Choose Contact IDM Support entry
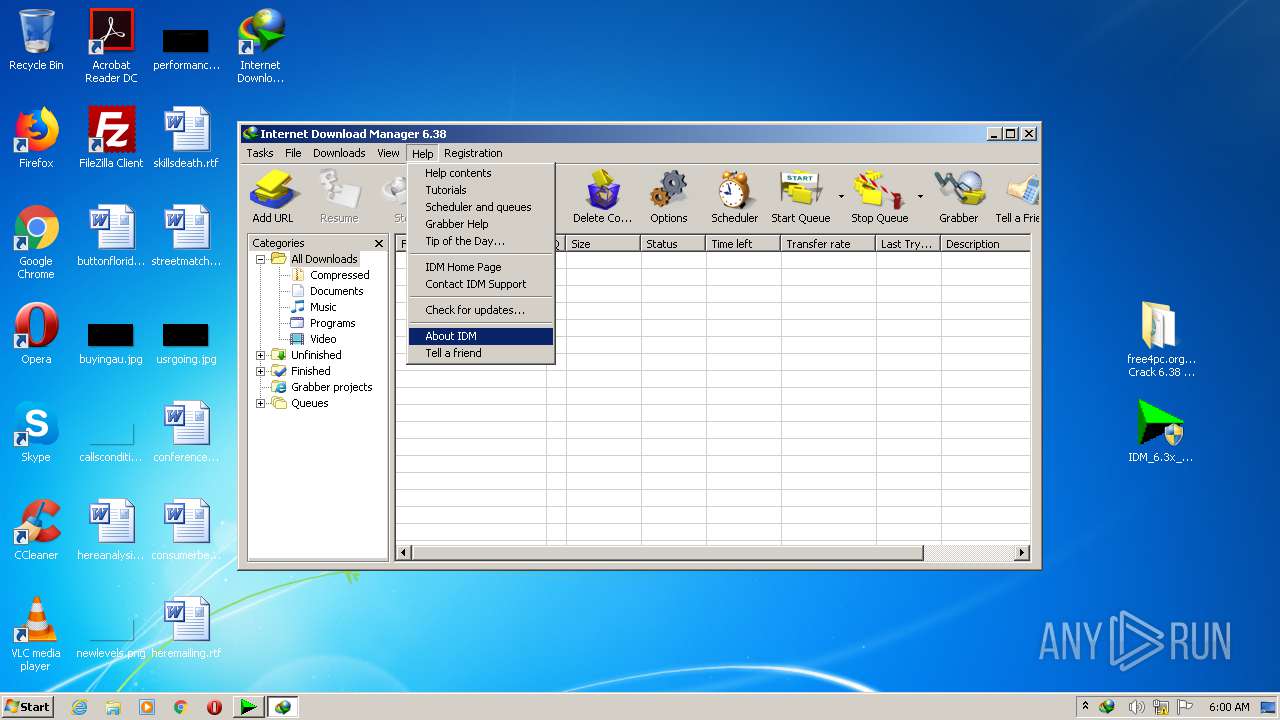The image size is (1280, 720). [481, 284]
